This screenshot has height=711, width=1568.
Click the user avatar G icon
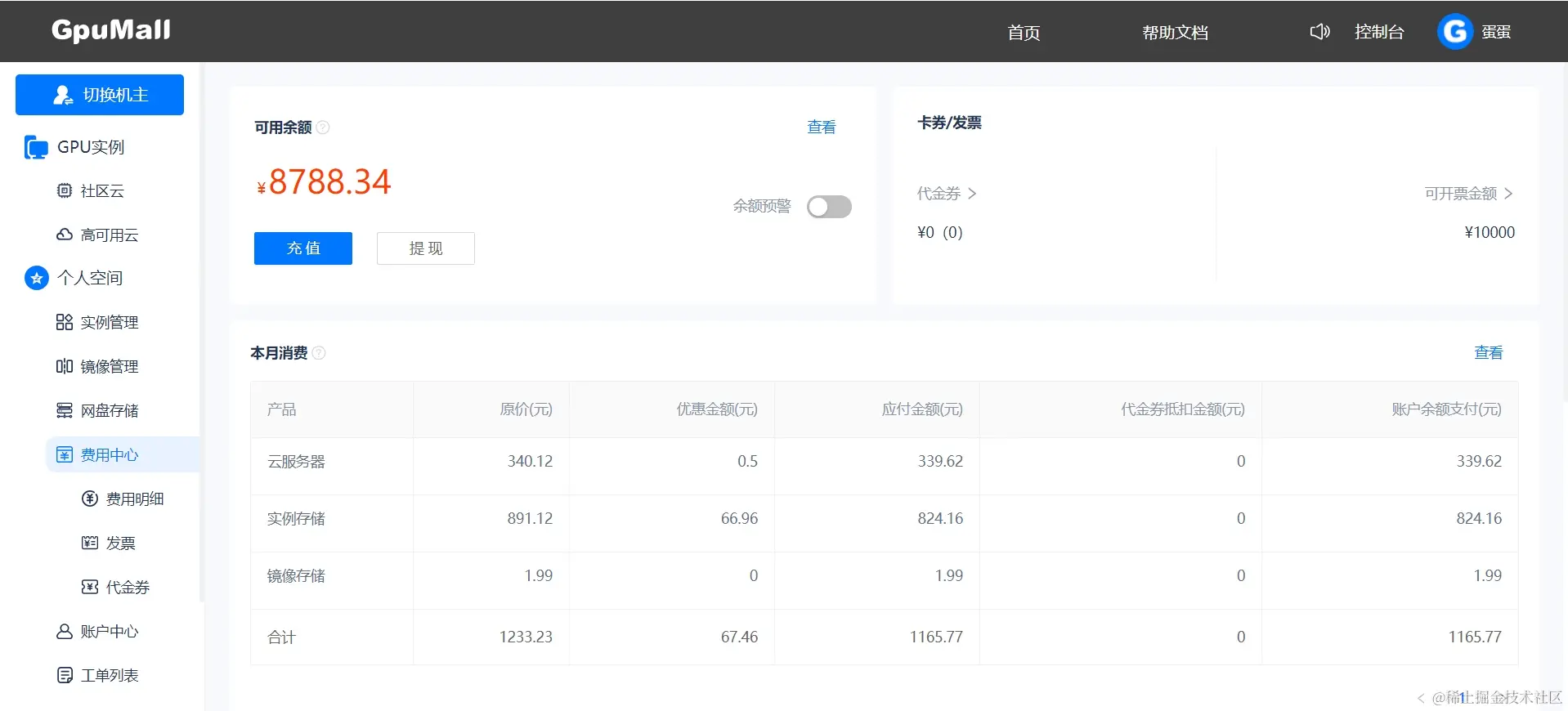click(x=1454, y=32)
